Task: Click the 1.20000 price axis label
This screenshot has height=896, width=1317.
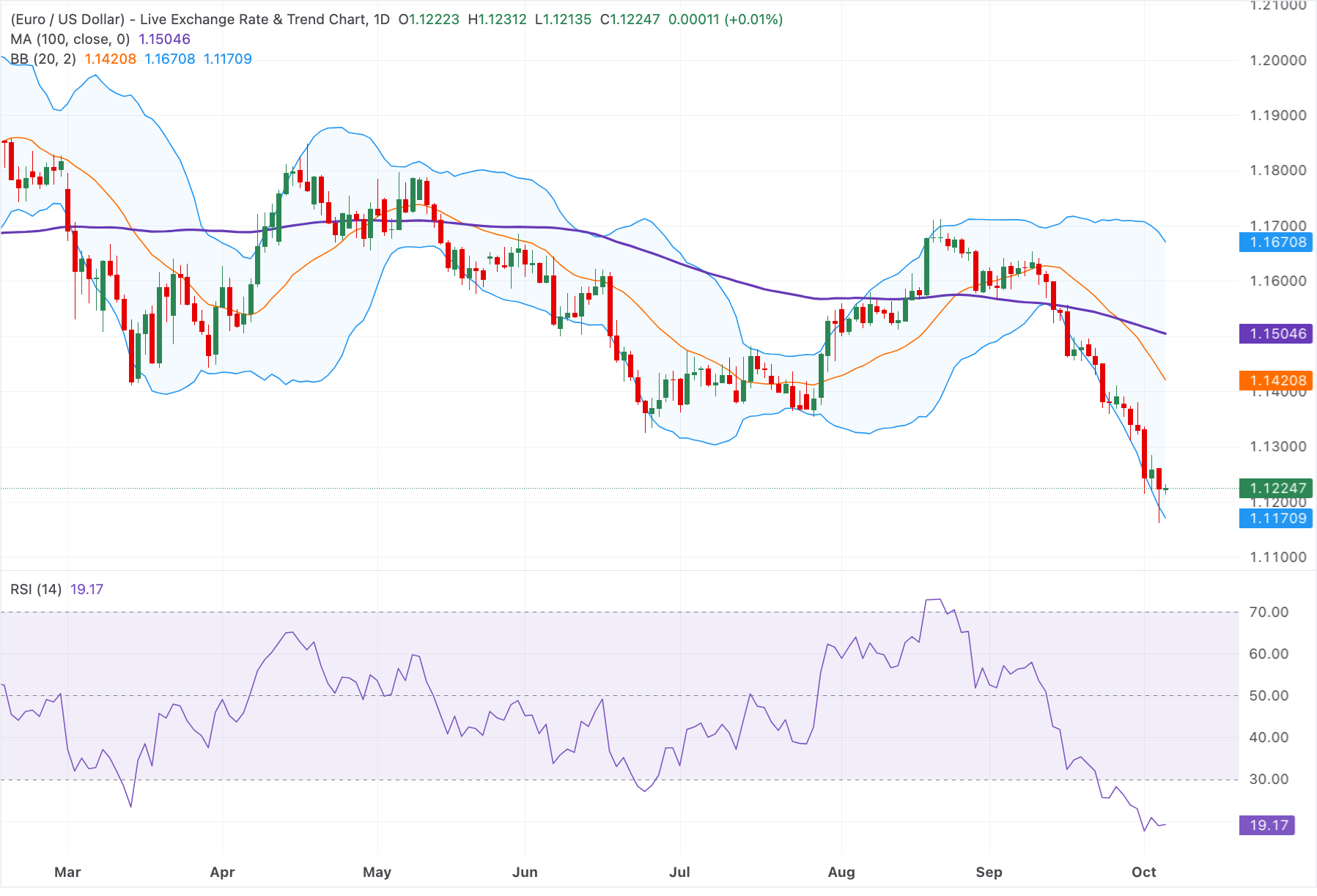Action: pyautogui.click(x=1278, y=60)
